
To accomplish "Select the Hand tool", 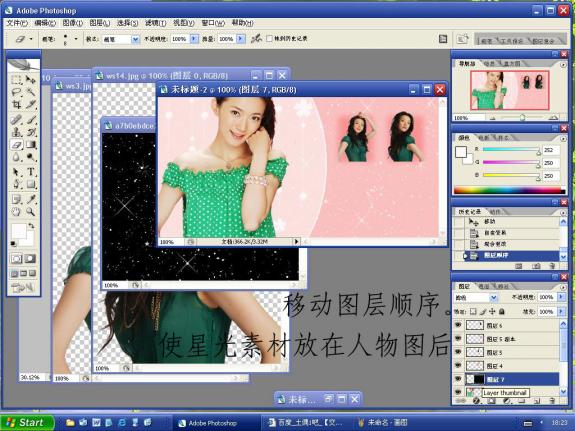I will coord(17,212).
